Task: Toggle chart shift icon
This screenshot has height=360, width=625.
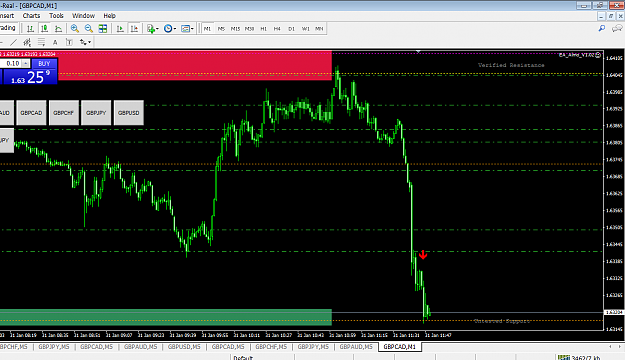Action: (x=134, y=29)
